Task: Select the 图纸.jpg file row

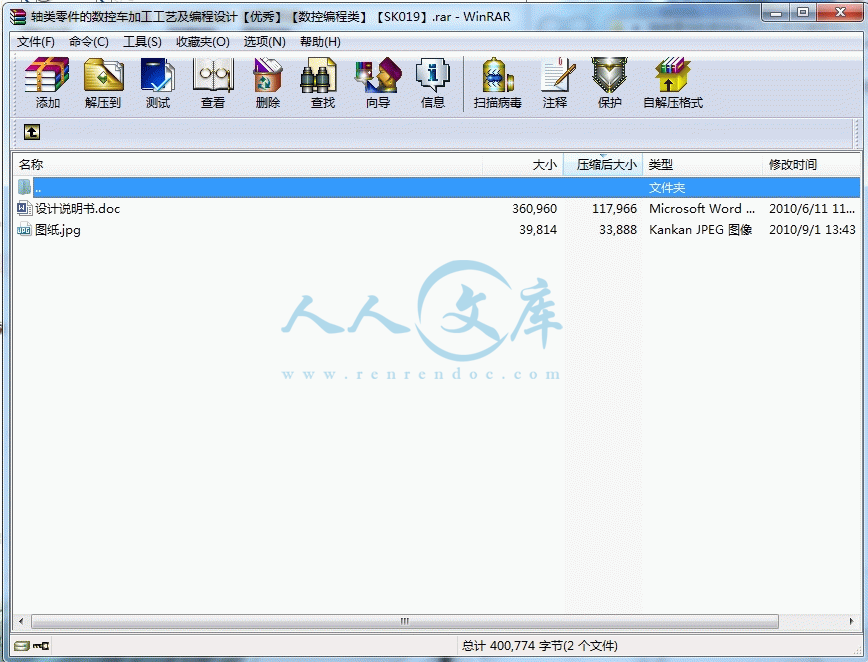Action: (437, 229)
